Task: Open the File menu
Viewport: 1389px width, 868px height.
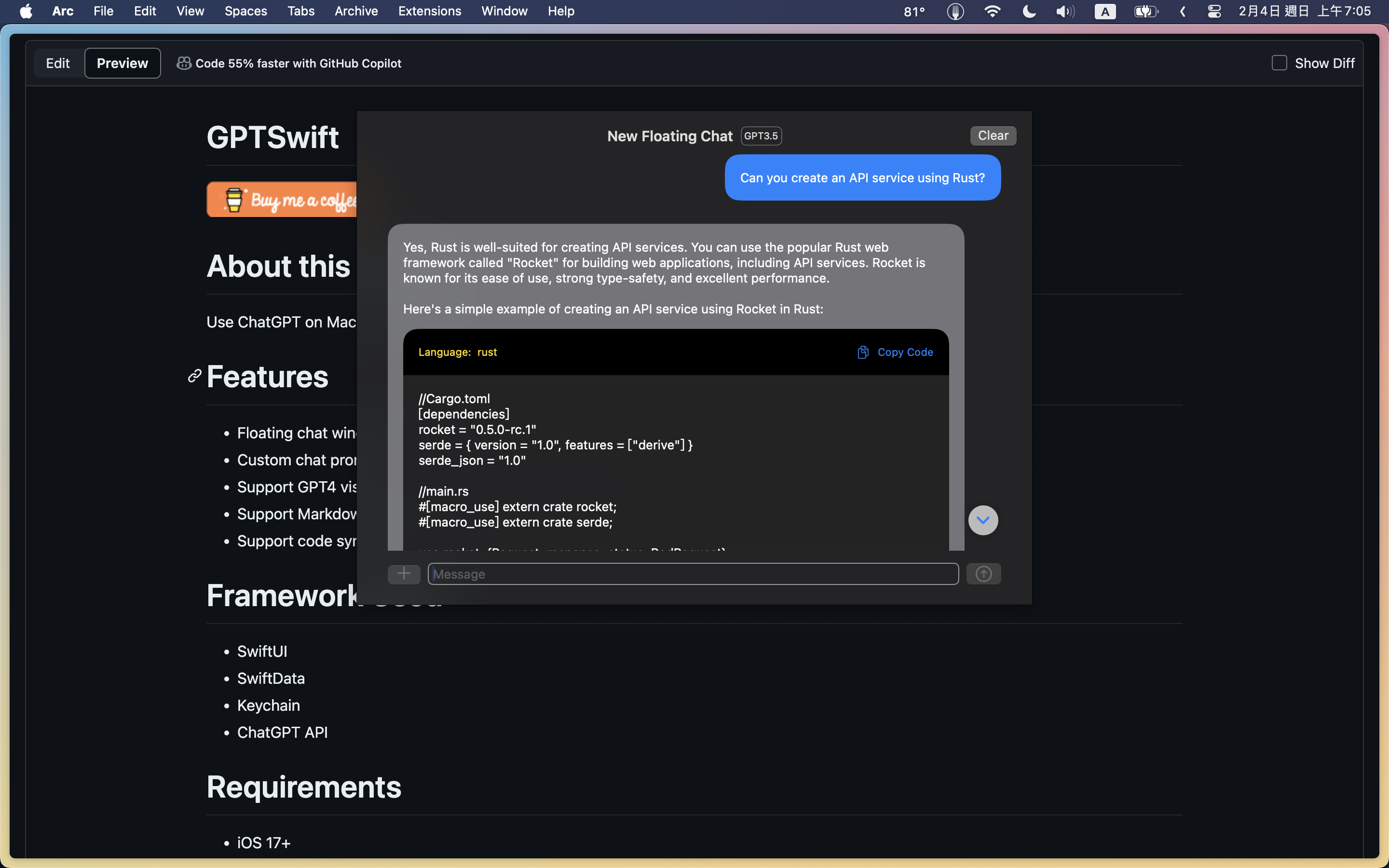Action: click(103, 11)
